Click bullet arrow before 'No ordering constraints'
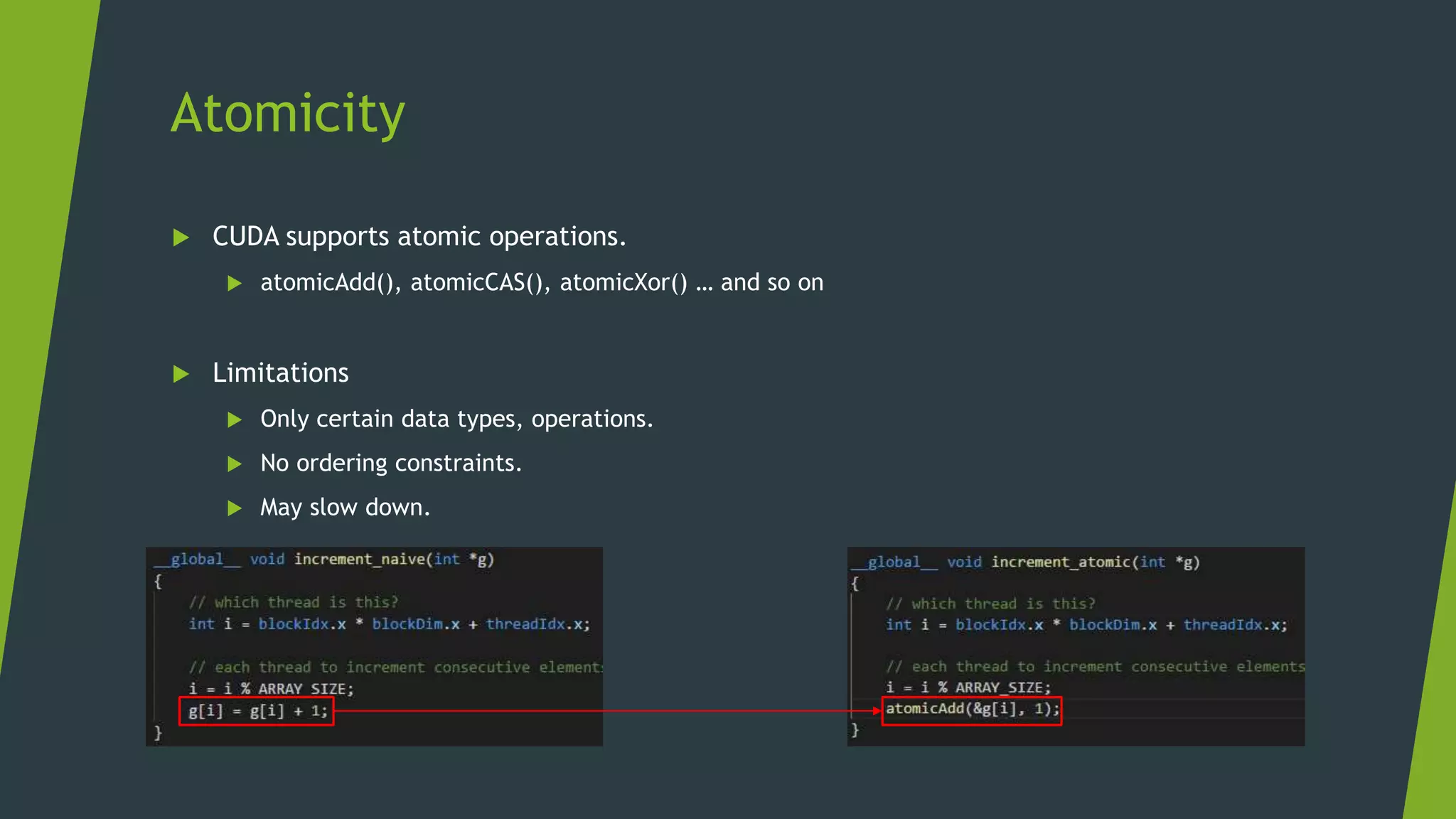This screenshot has height=819, width=1456. click(x=235, y=464)
